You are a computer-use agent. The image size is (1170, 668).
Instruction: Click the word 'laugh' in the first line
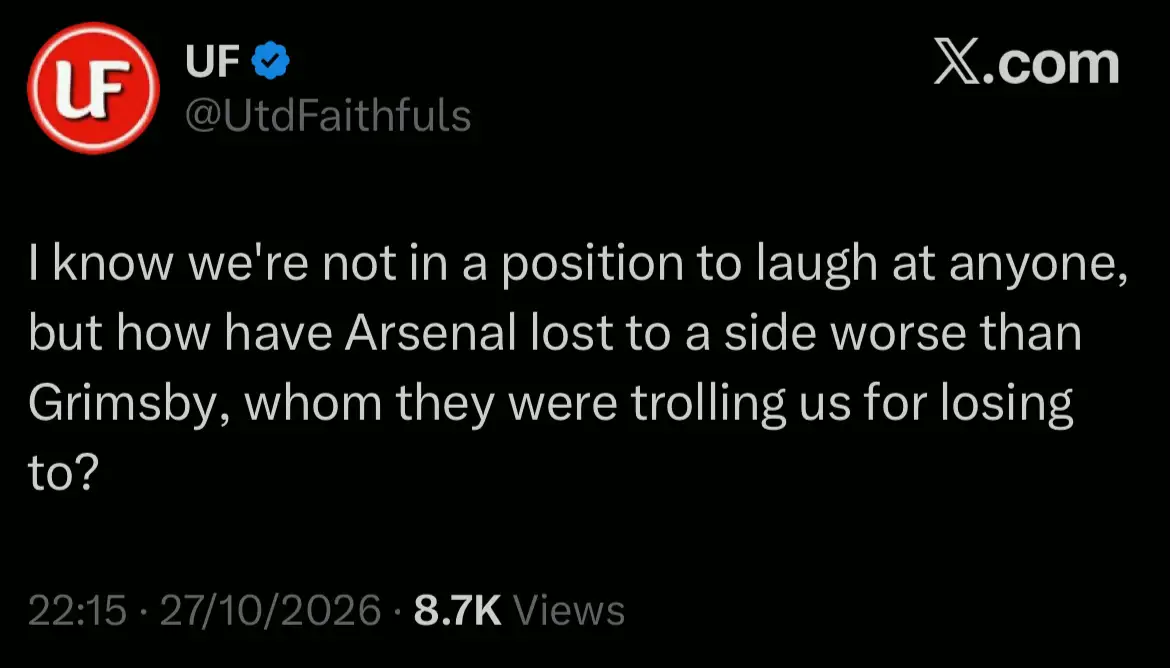click(x=816, y=266)
